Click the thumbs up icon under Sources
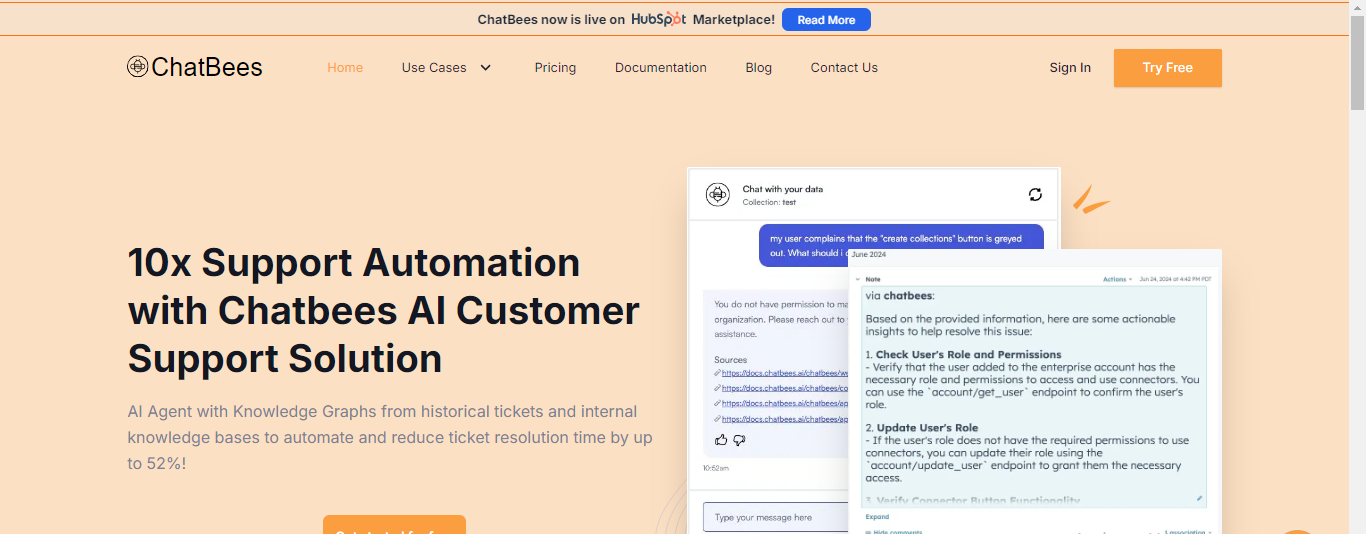Screen dimensions: 1366x534 [721, 440]
